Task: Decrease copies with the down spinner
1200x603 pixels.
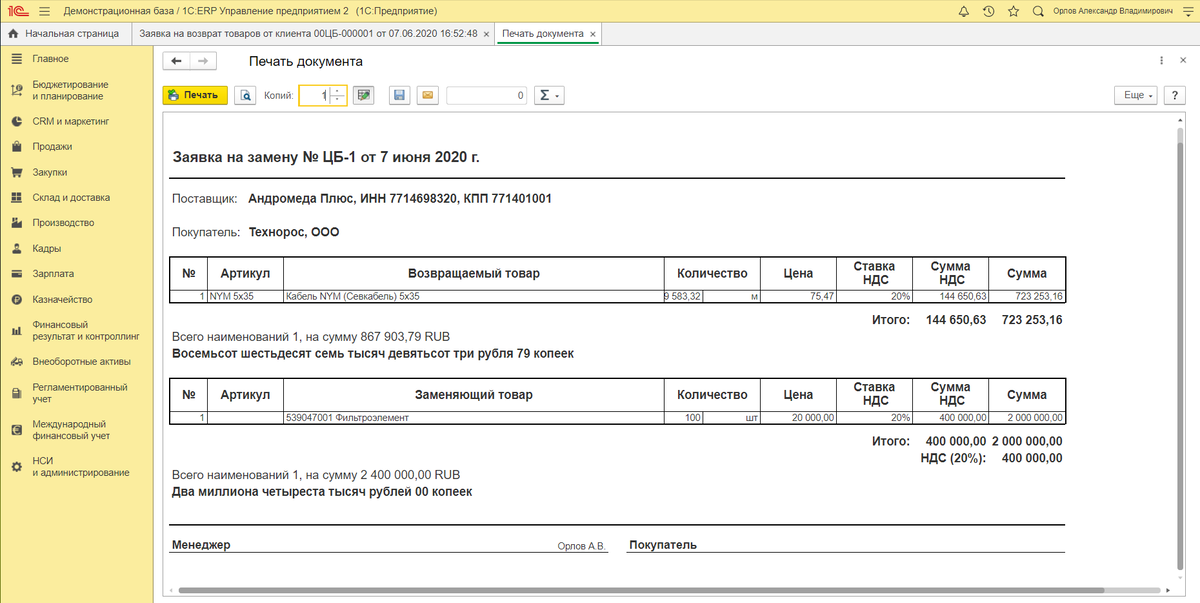Action: click(338, 100)
